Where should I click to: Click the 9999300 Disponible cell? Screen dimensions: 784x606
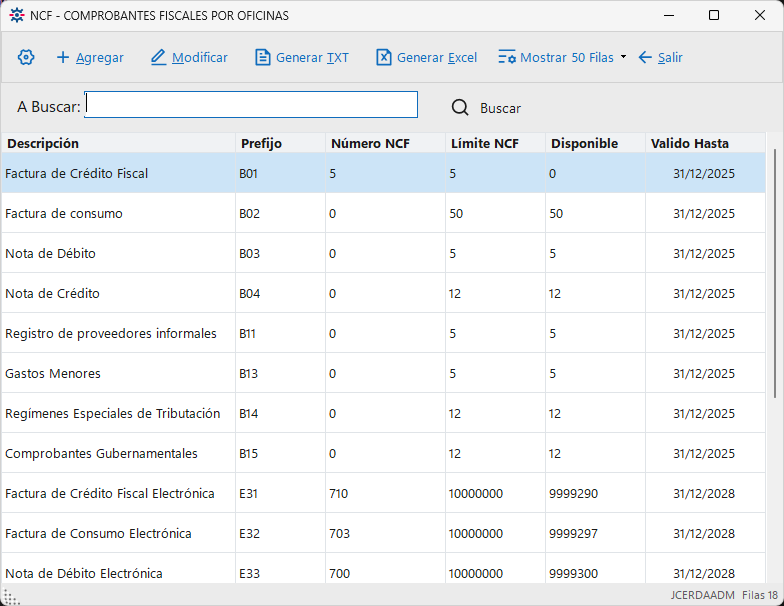596,568
